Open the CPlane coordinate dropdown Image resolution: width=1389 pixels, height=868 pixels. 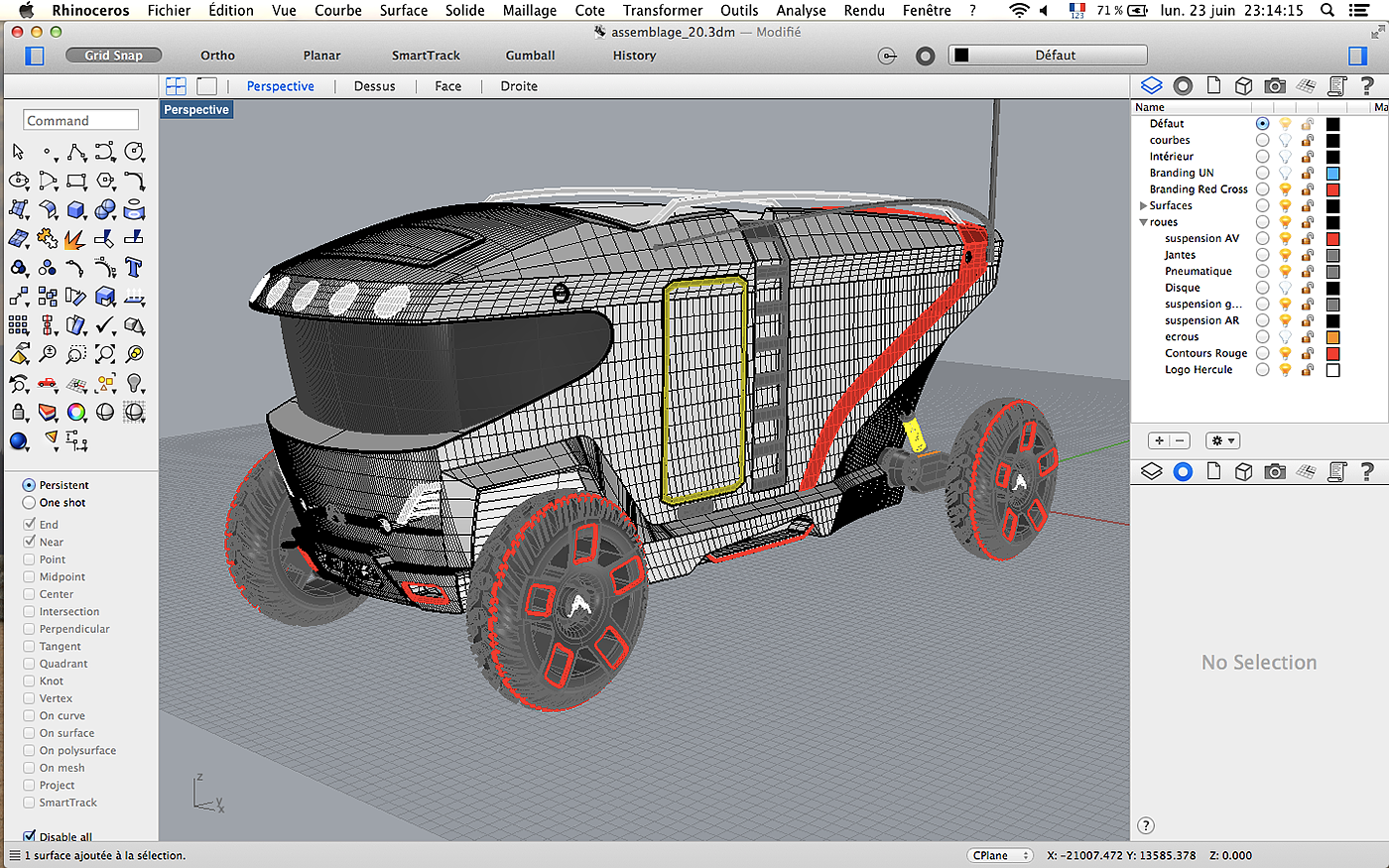tap(999, 855)
